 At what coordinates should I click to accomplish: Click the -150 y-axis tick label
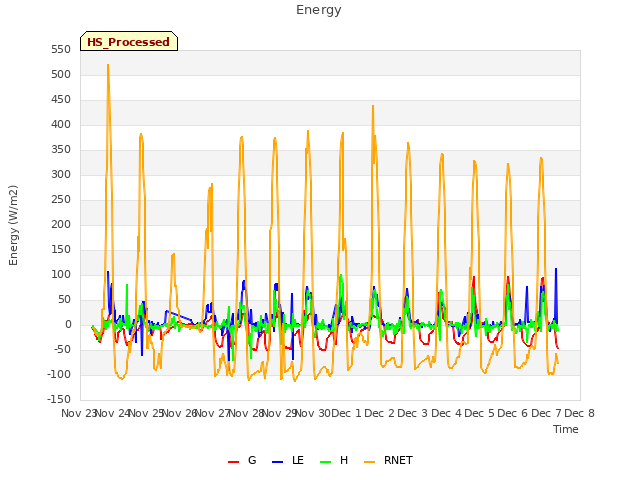[59, 399]
